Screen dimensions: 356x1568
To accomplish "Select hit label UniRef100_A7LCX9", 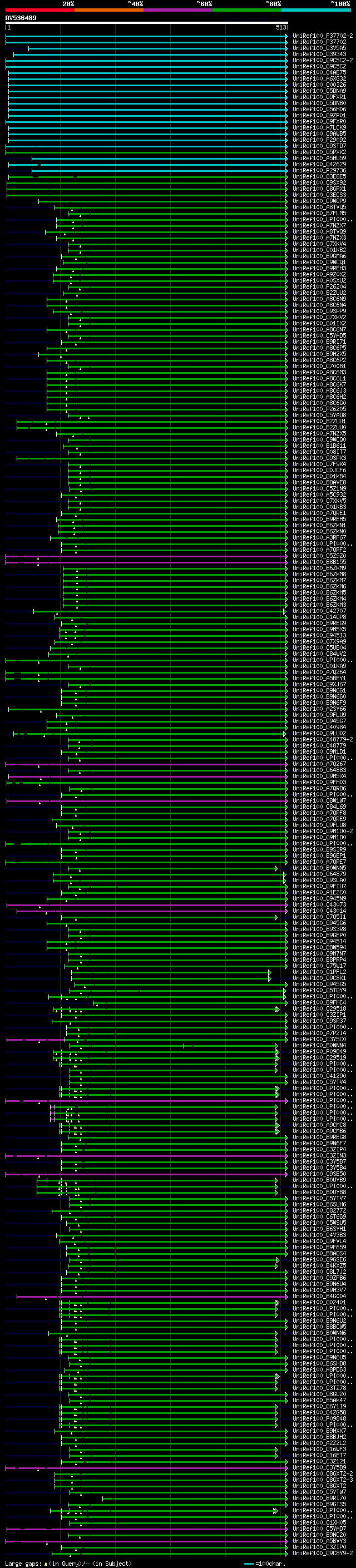I will click(x=319, y=128).
